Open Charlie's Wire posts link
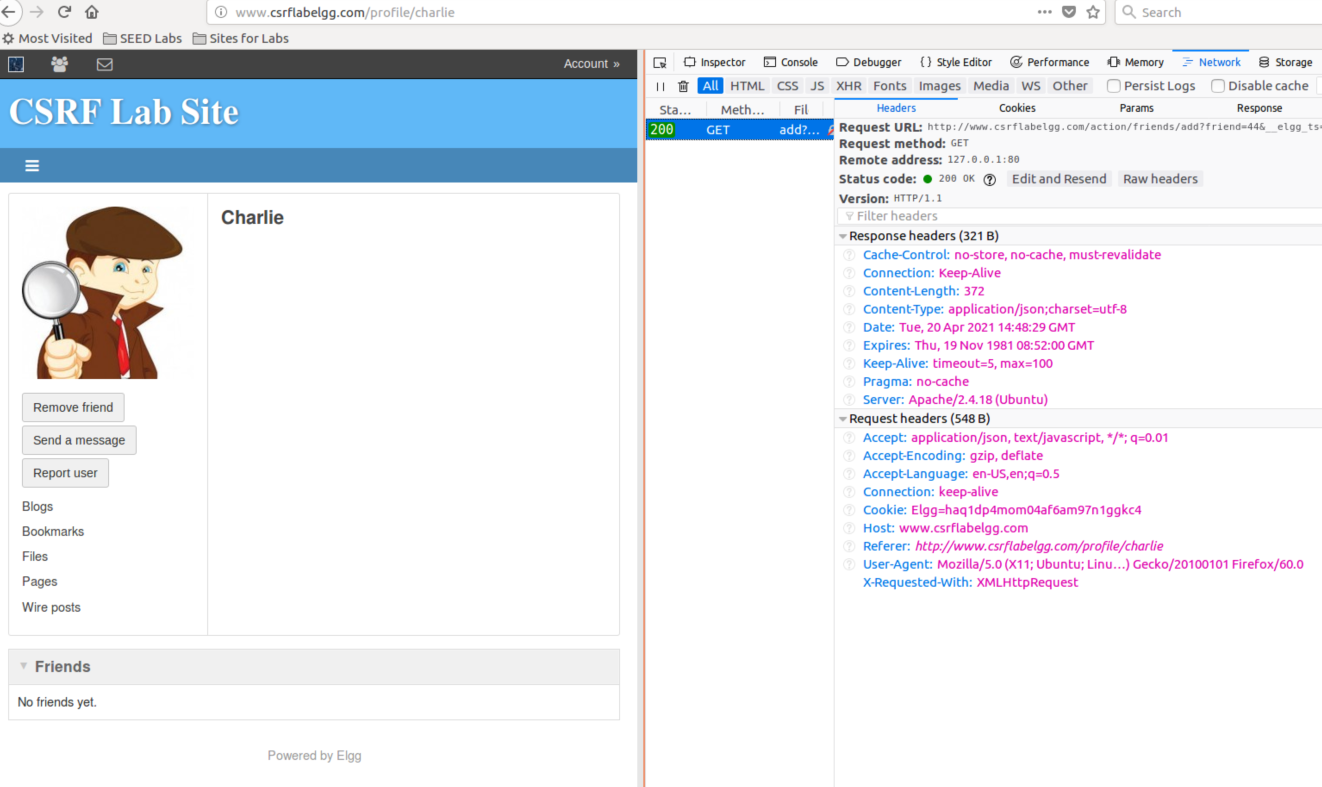The height and width of the screenshot is (787, 1322). [51, 608]
